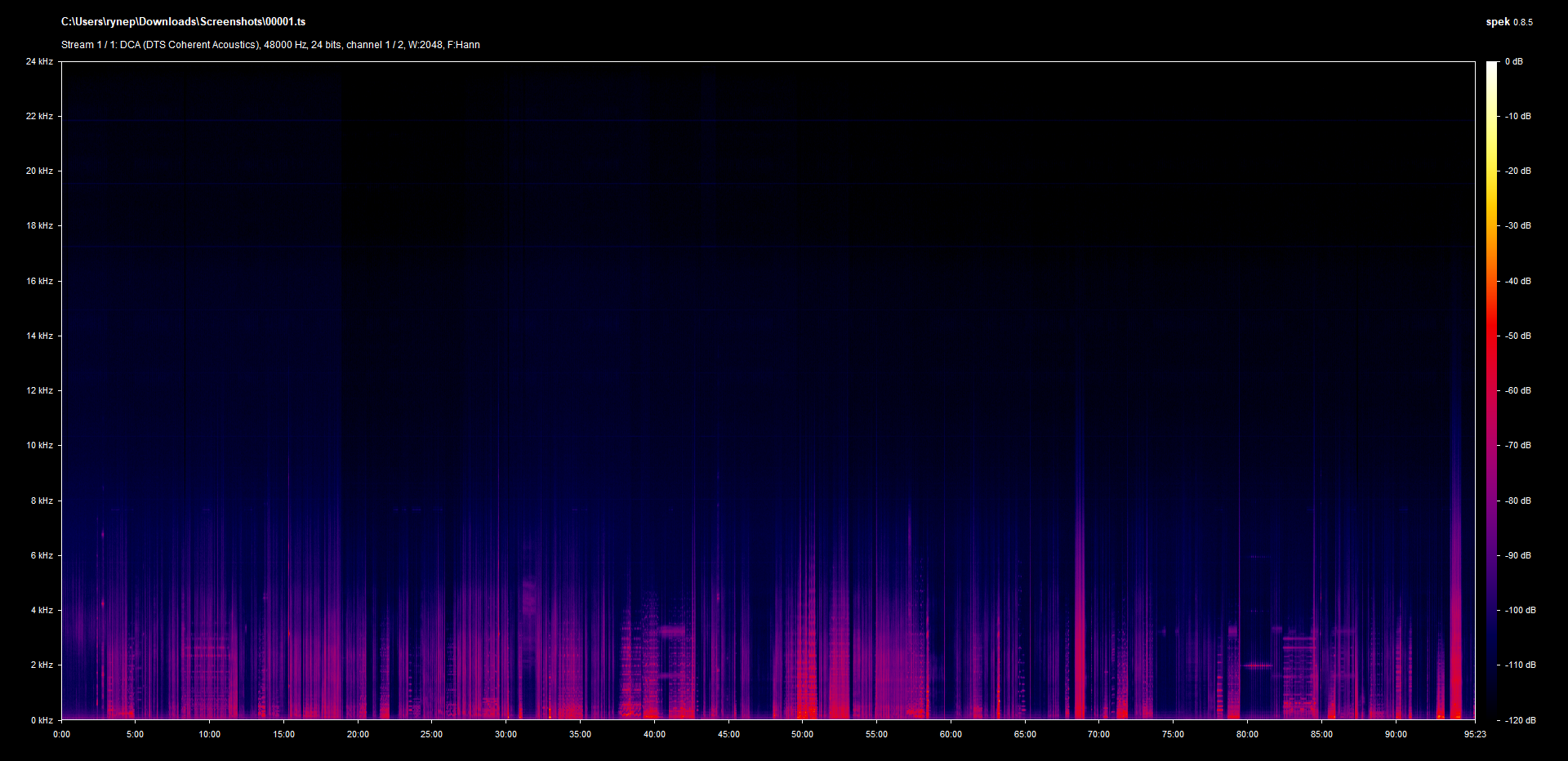This screenshot has height=761, width=1568.
Task: Click the 10 kHz frequency axis label
Action: (39, 445)
